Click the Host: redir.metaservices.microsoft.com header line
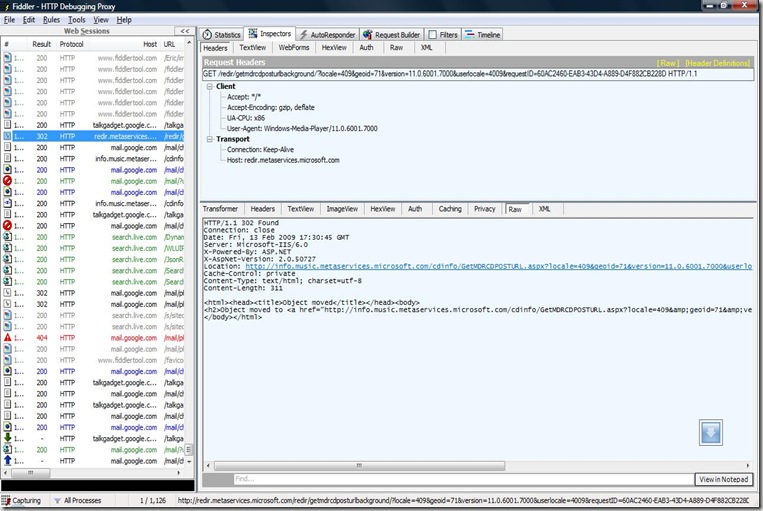The height and width of the screenshot is (511, 763). click(x=283, y=160)
